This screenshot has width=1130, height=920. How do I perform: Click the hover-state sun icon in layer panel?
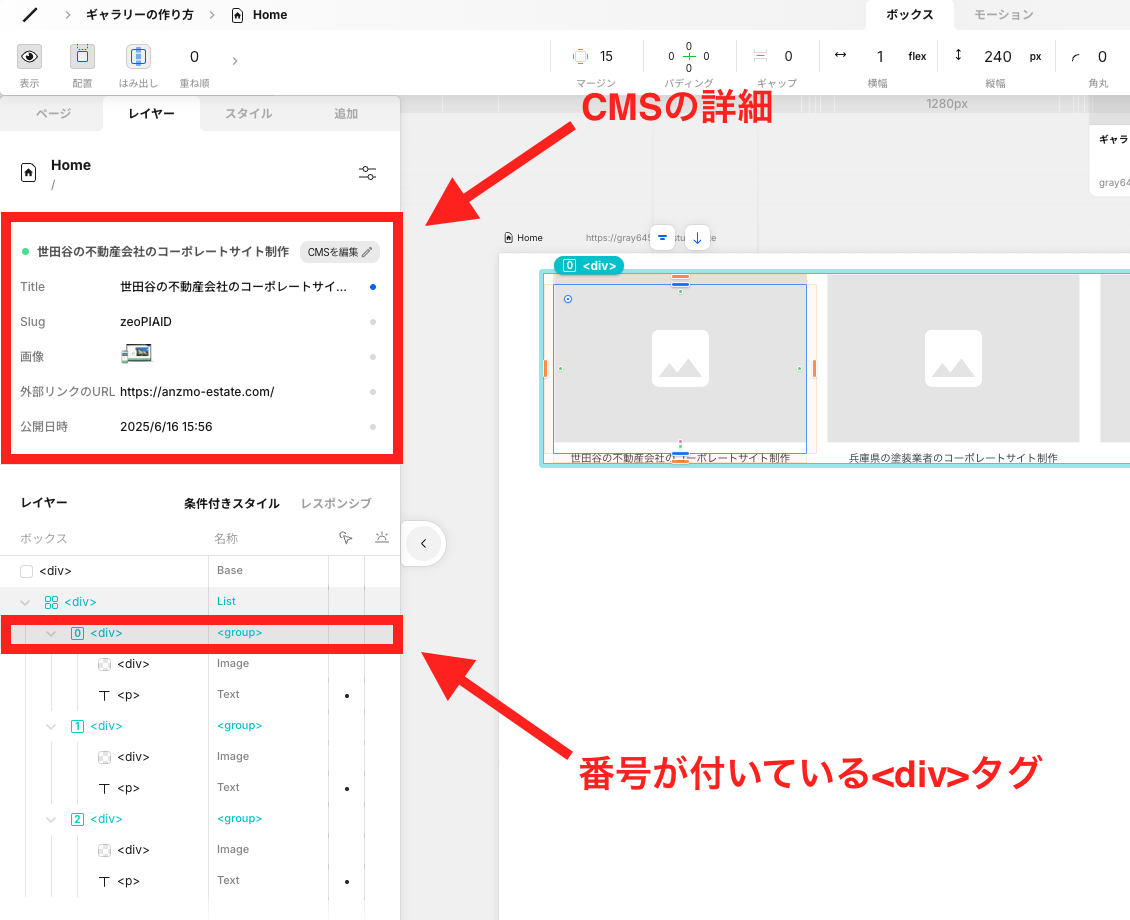(x=381, y=537)
